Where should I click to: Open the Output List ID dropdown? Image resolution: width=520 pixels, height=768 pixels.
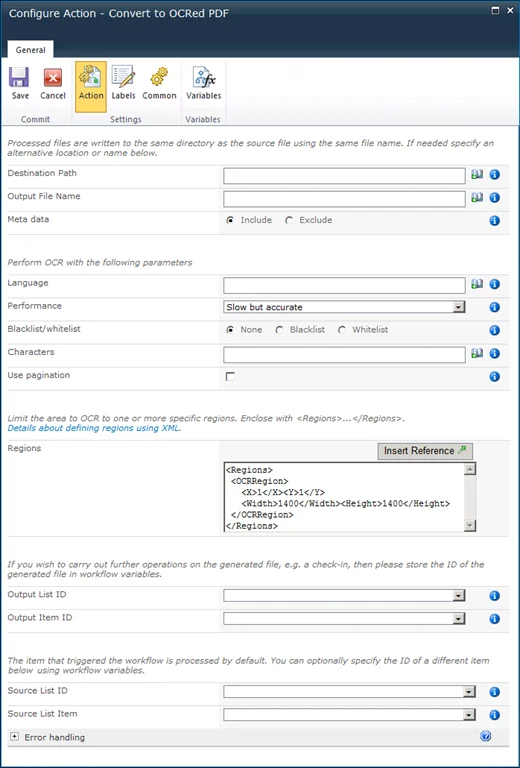click(344, 596)
